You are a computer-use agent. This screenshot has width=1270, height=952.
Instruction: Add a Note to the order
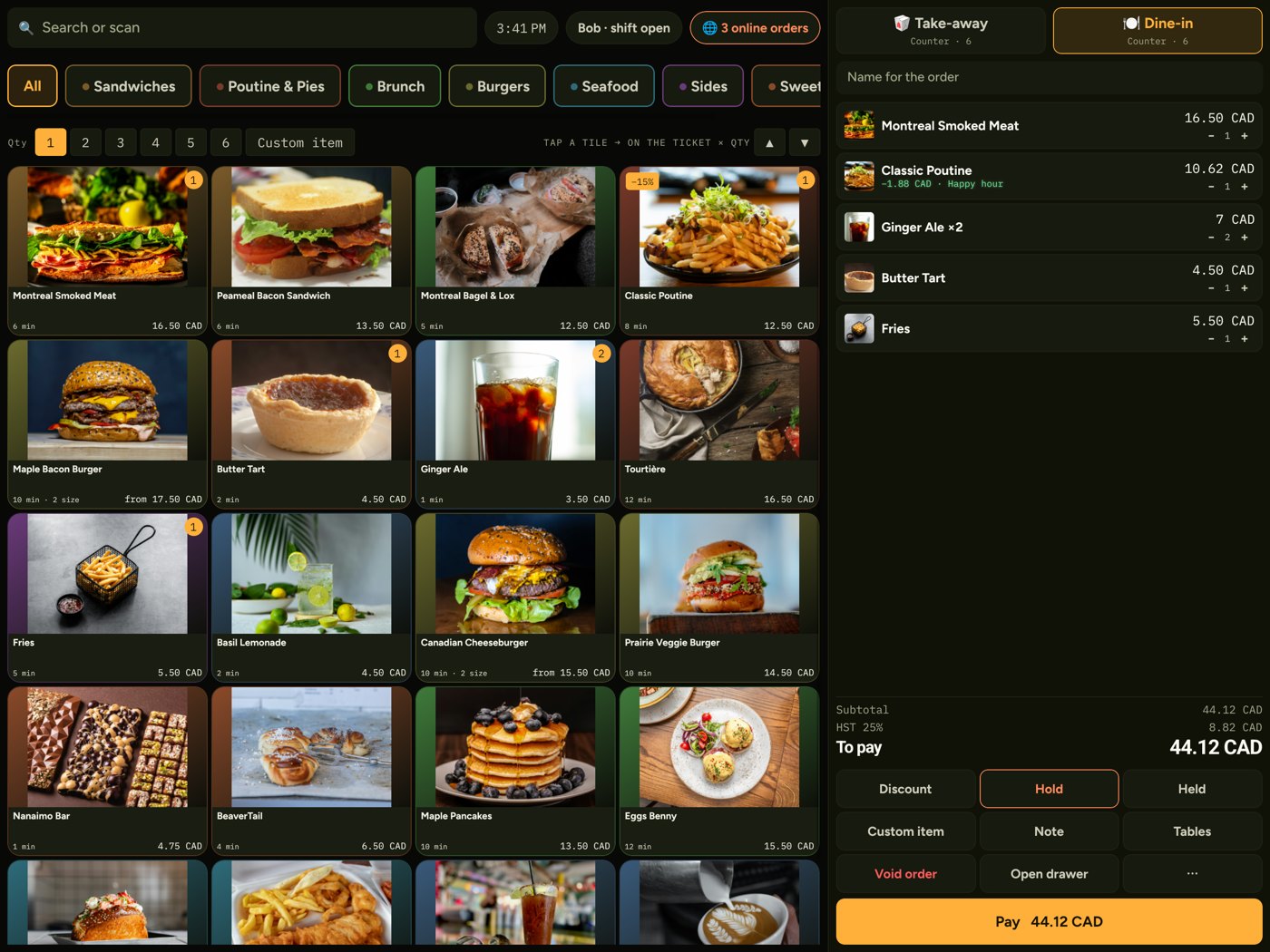[1049, 831]
